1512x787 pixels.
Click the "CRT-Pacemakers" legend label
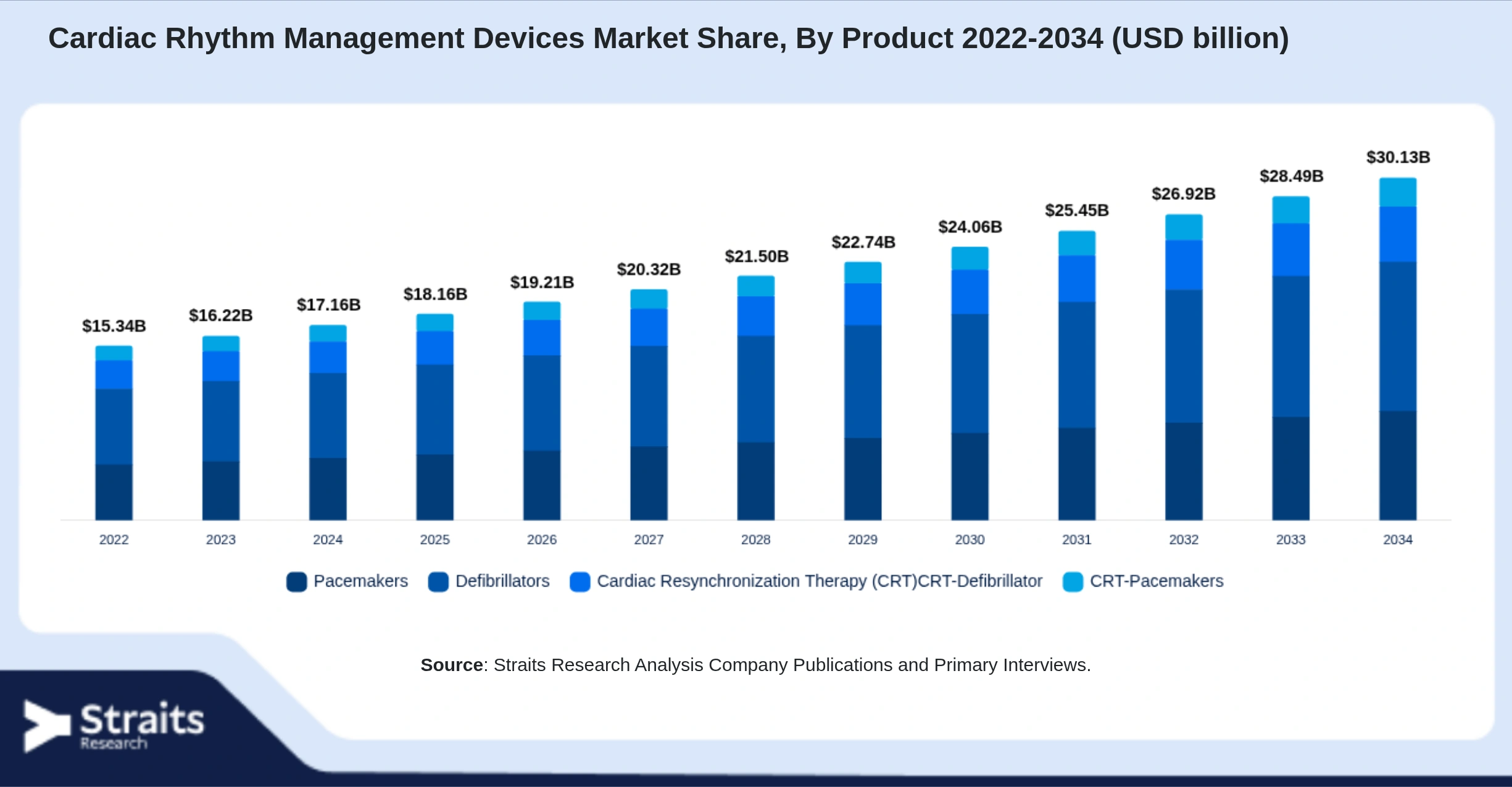point(1157,581)
